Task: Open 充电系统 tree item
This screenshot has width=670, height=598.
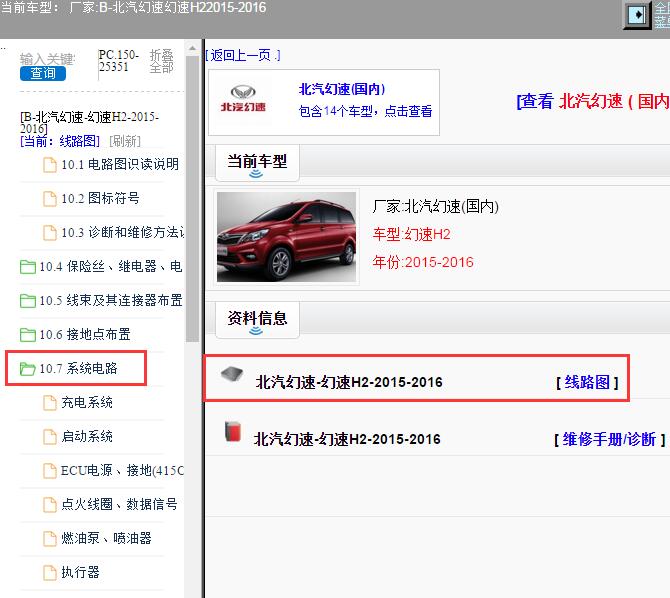Action: click(87, 402)
